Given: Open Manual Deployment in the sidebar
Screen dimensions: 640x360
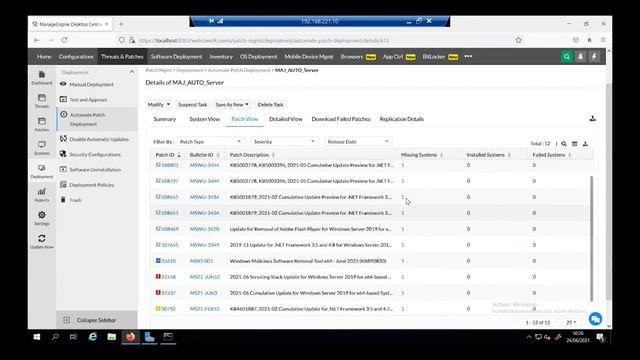Looking at the screenshot, I should pyautogui.click(x=91, y=84).
